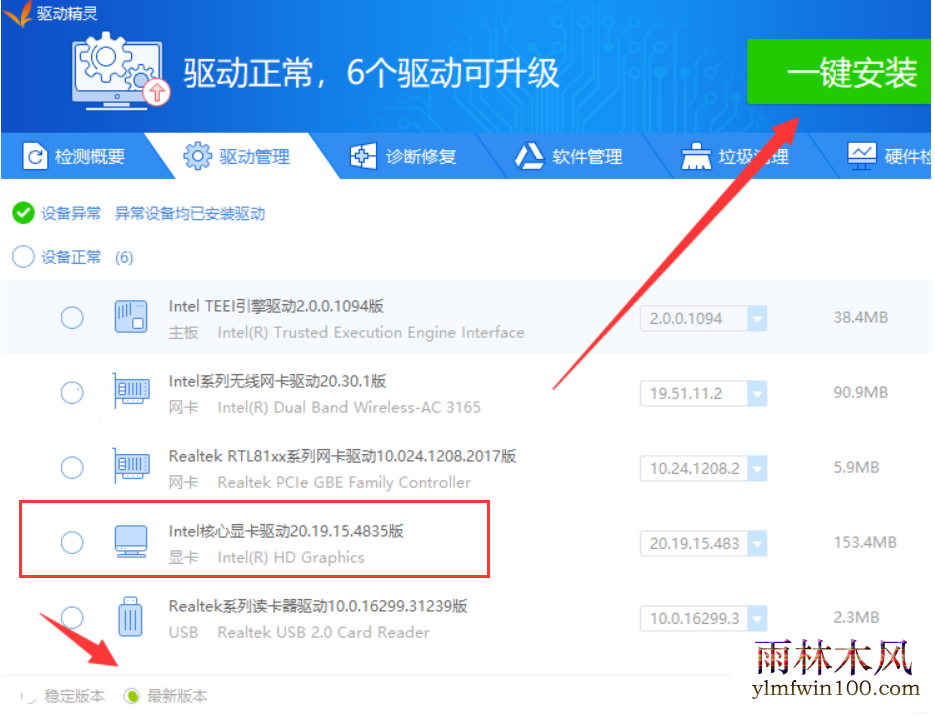Choose the 最新版本 radio option
Viewport: 935px width, 717px height.
pyautogui.click(x=131, y=696)
